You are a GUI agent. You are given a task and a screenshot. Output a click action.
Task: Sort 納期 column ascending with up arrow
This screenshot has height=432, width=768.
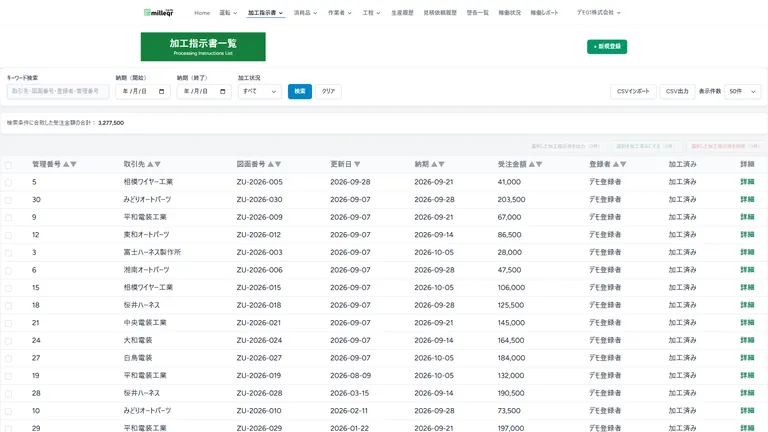434,164
